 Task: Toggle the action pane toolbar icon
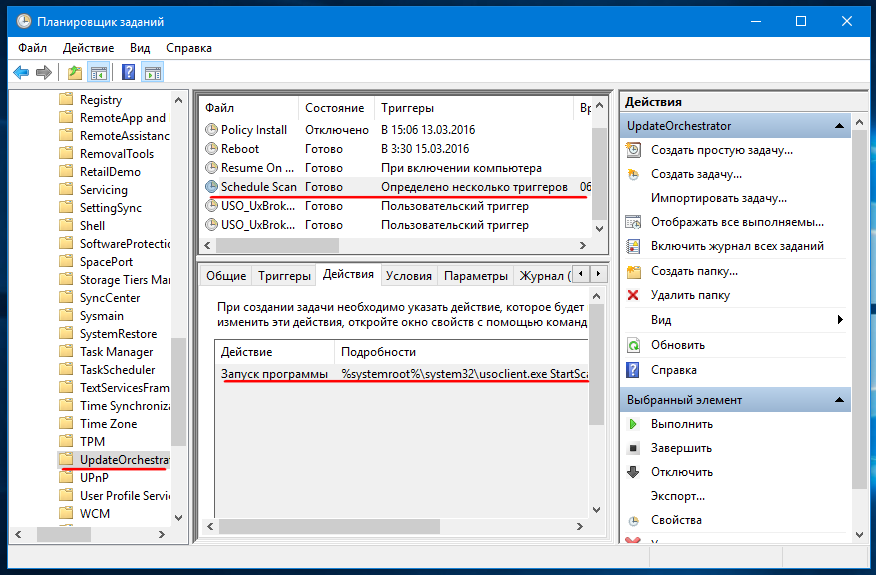153,72
